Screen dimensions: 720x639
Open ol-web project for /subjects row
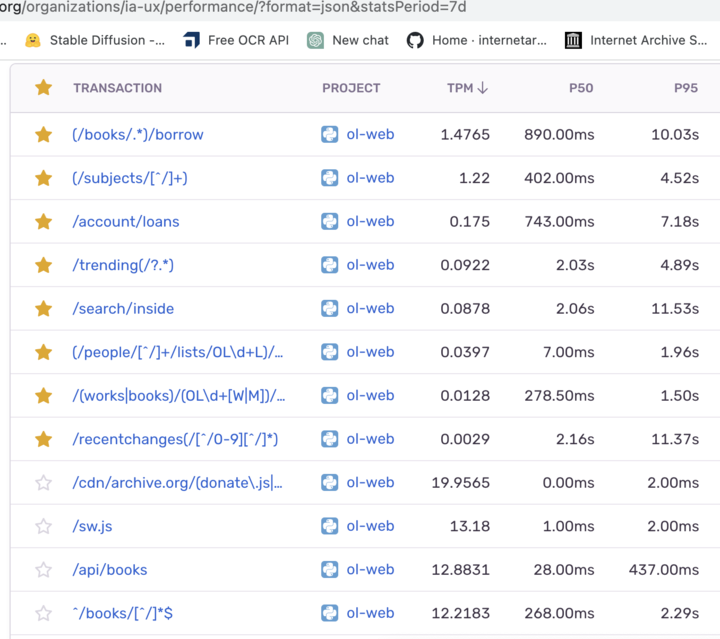point(370,178)
